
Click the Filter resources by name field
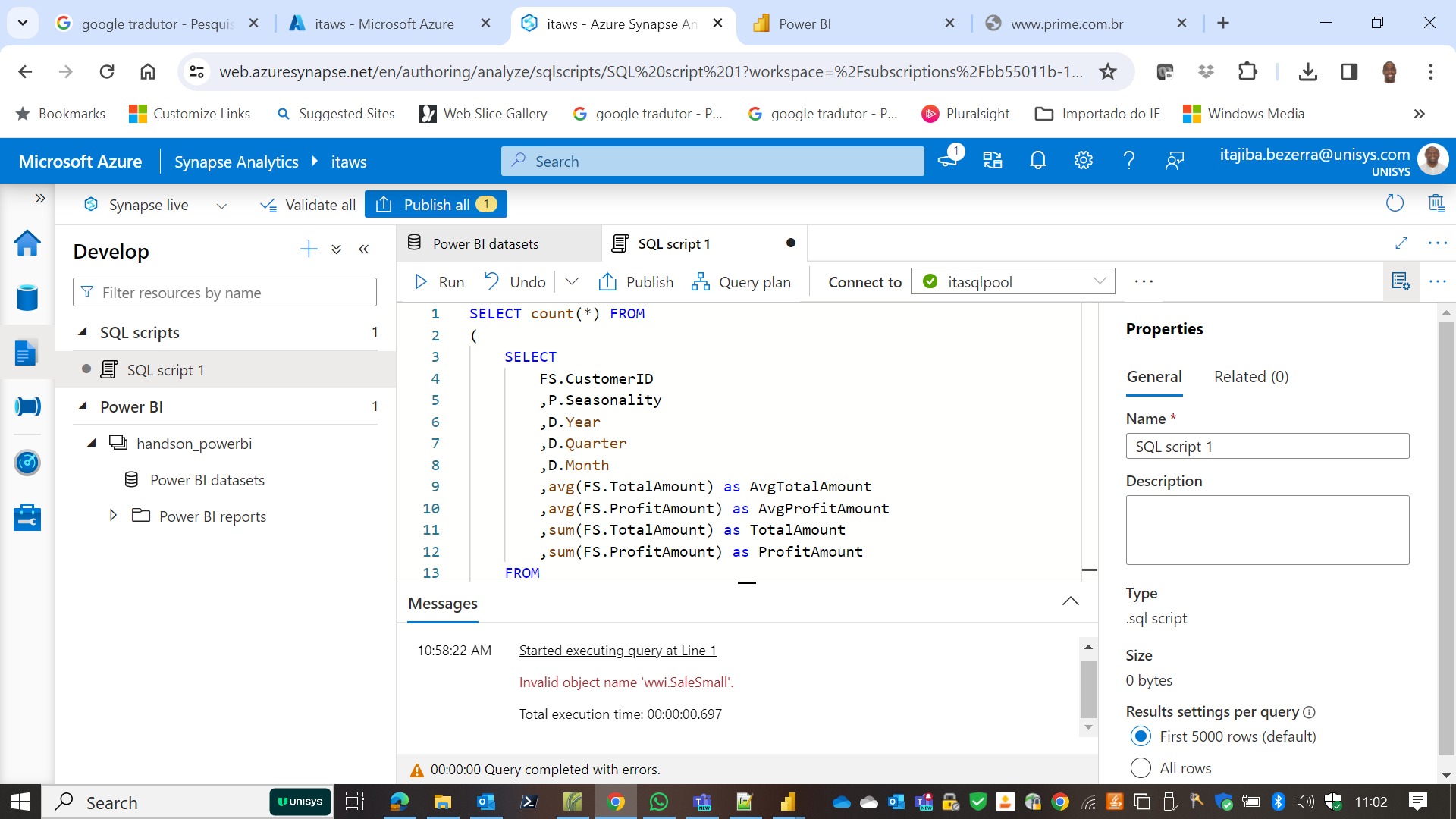(224, 292)
